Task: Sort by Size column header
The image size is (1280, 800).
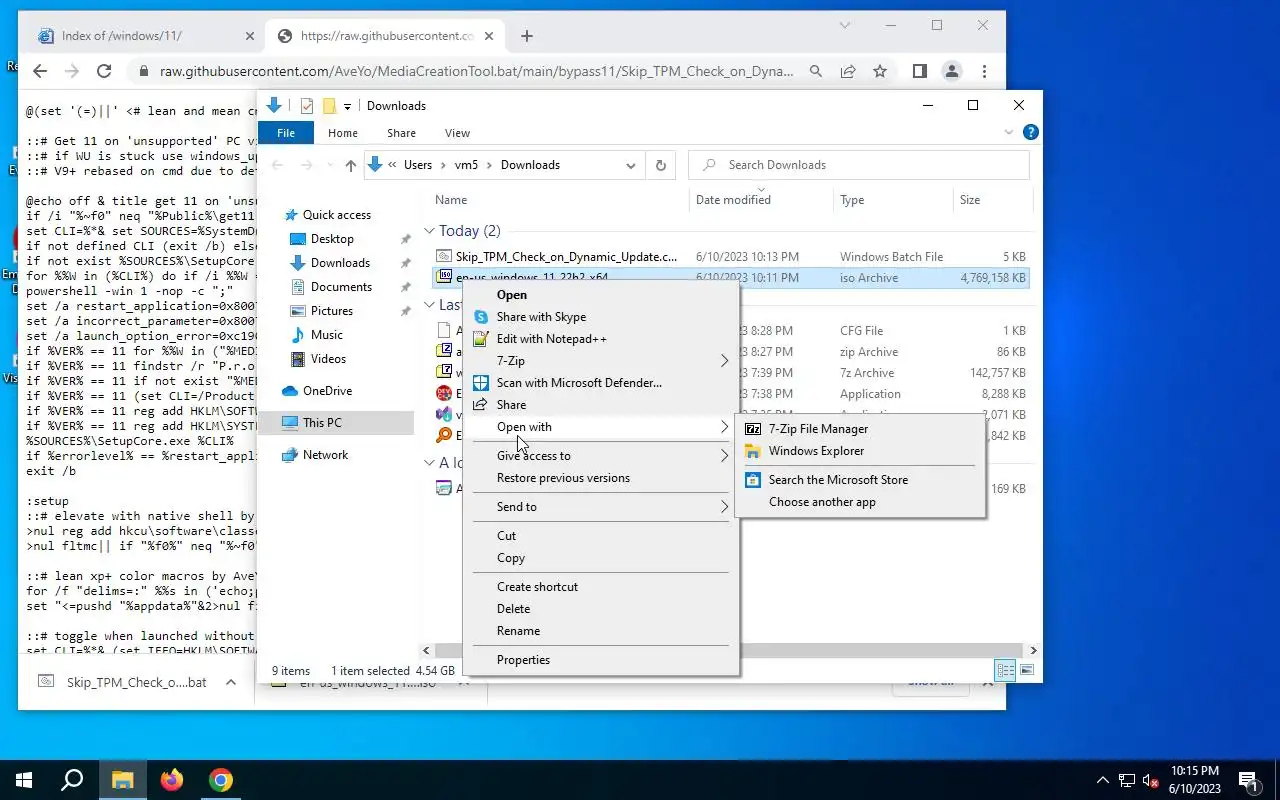Action: click(970, 200)
